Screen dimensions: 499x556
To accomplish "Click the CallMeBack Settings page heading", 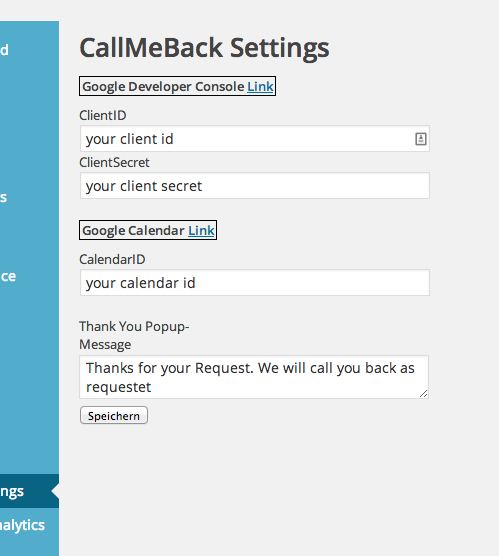I will 204,48.
